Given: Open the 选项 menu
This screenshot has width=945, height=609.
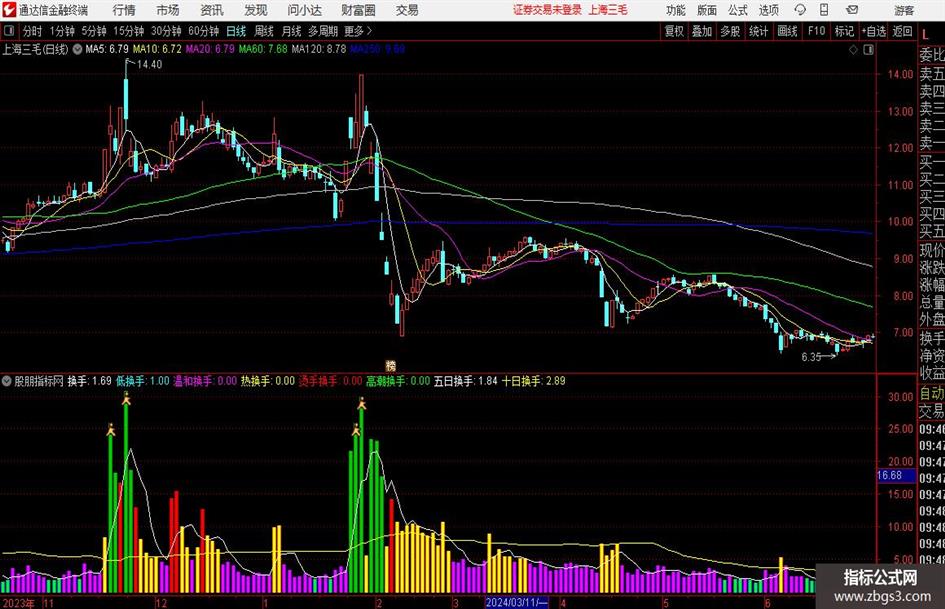Looking at the screenshot, I should point(769,10).
